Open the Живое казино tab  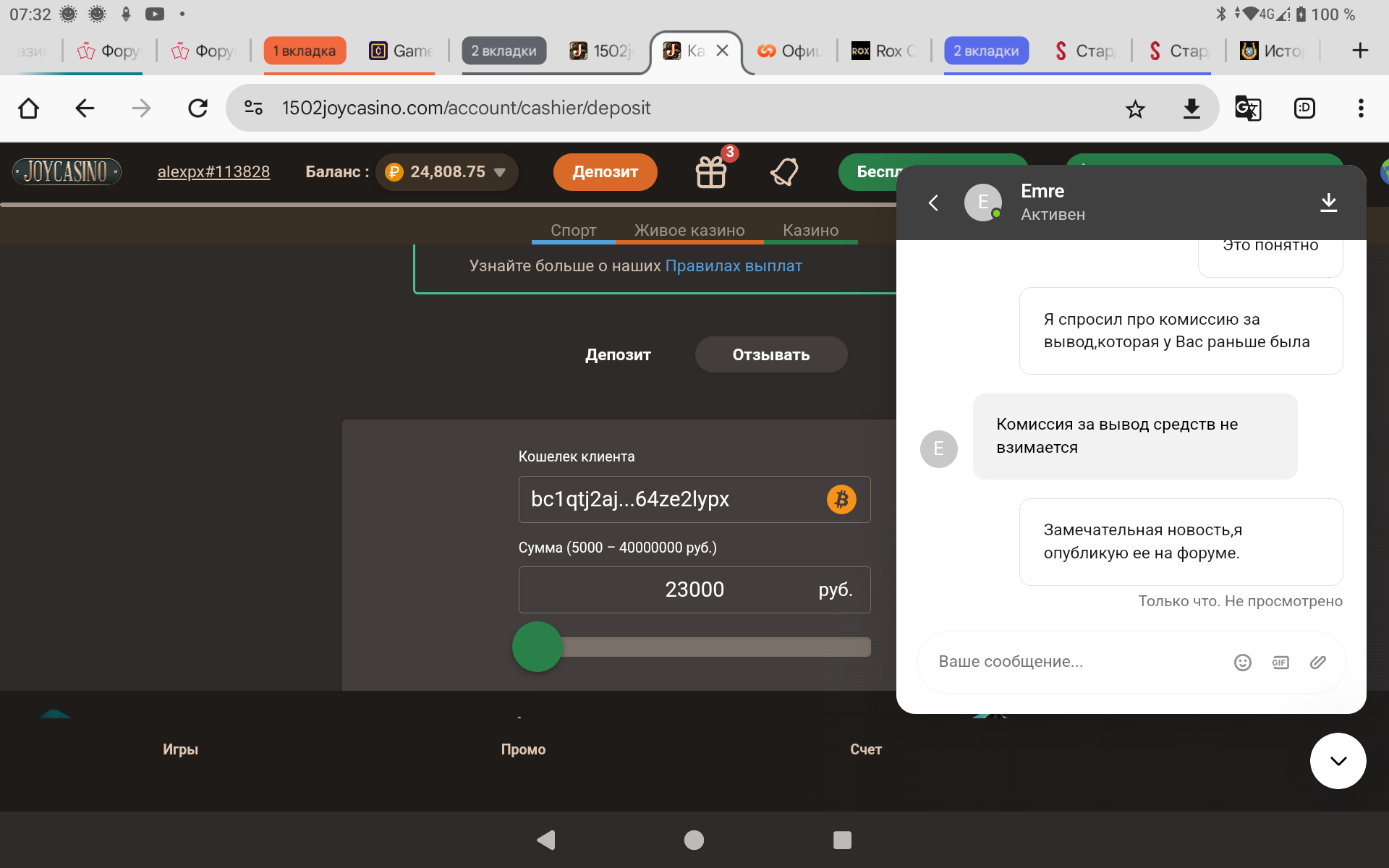click(689, 230)
